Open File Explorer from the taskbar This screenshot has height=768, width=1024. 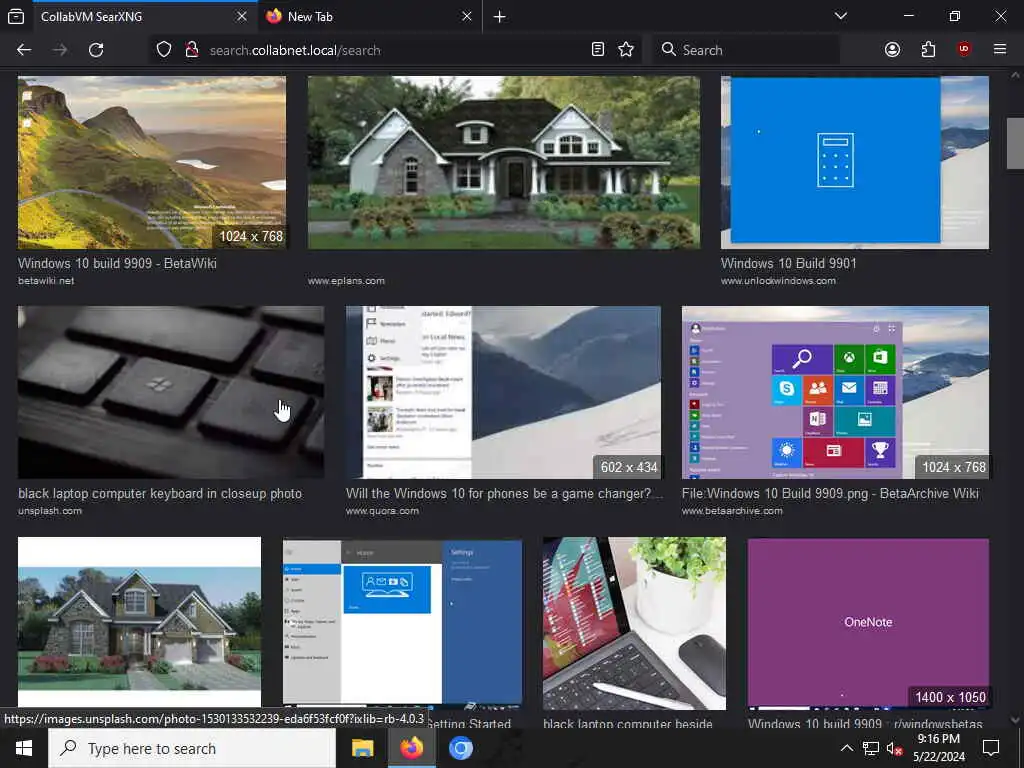pos(362,748)
